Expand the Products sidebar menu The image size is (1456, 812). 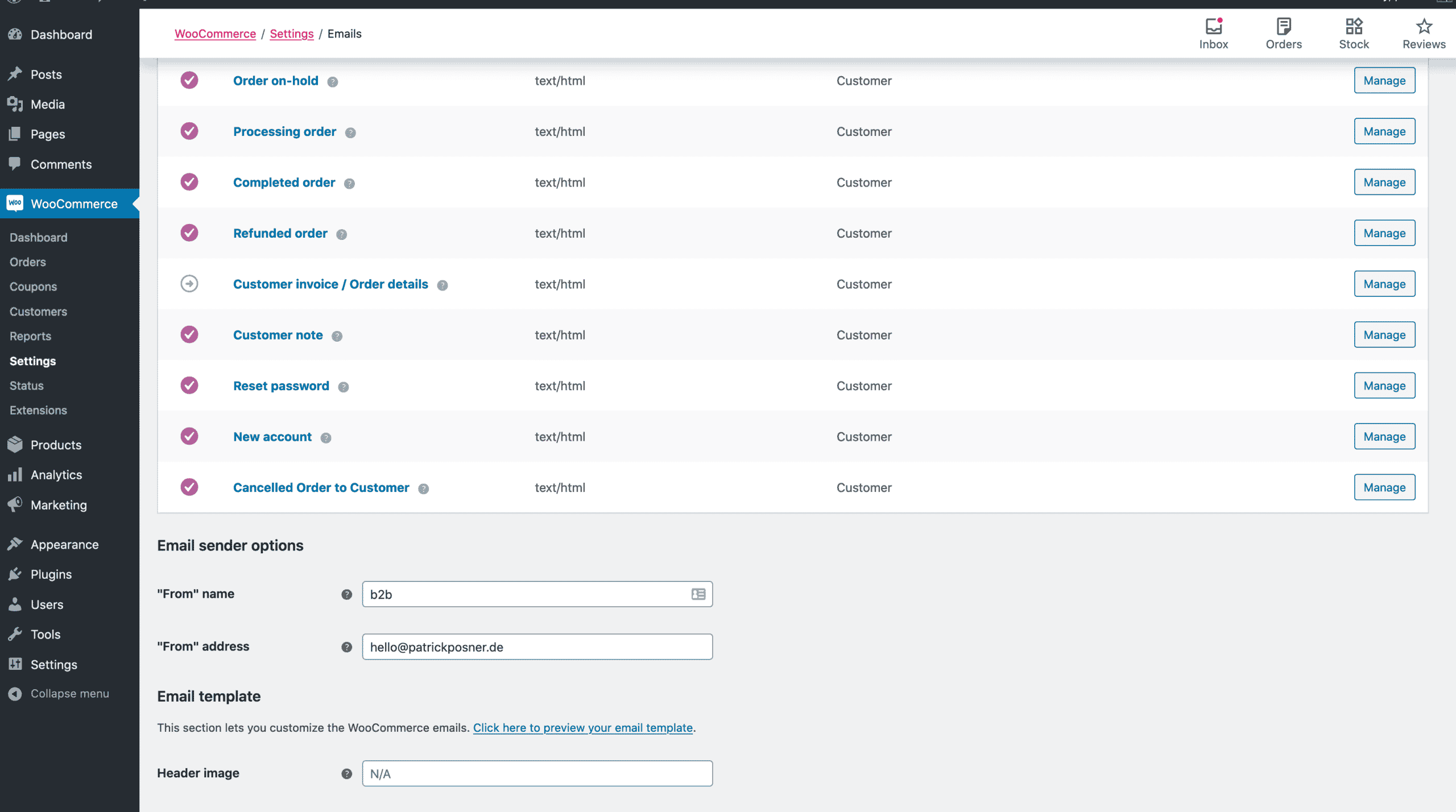point(56,445)
